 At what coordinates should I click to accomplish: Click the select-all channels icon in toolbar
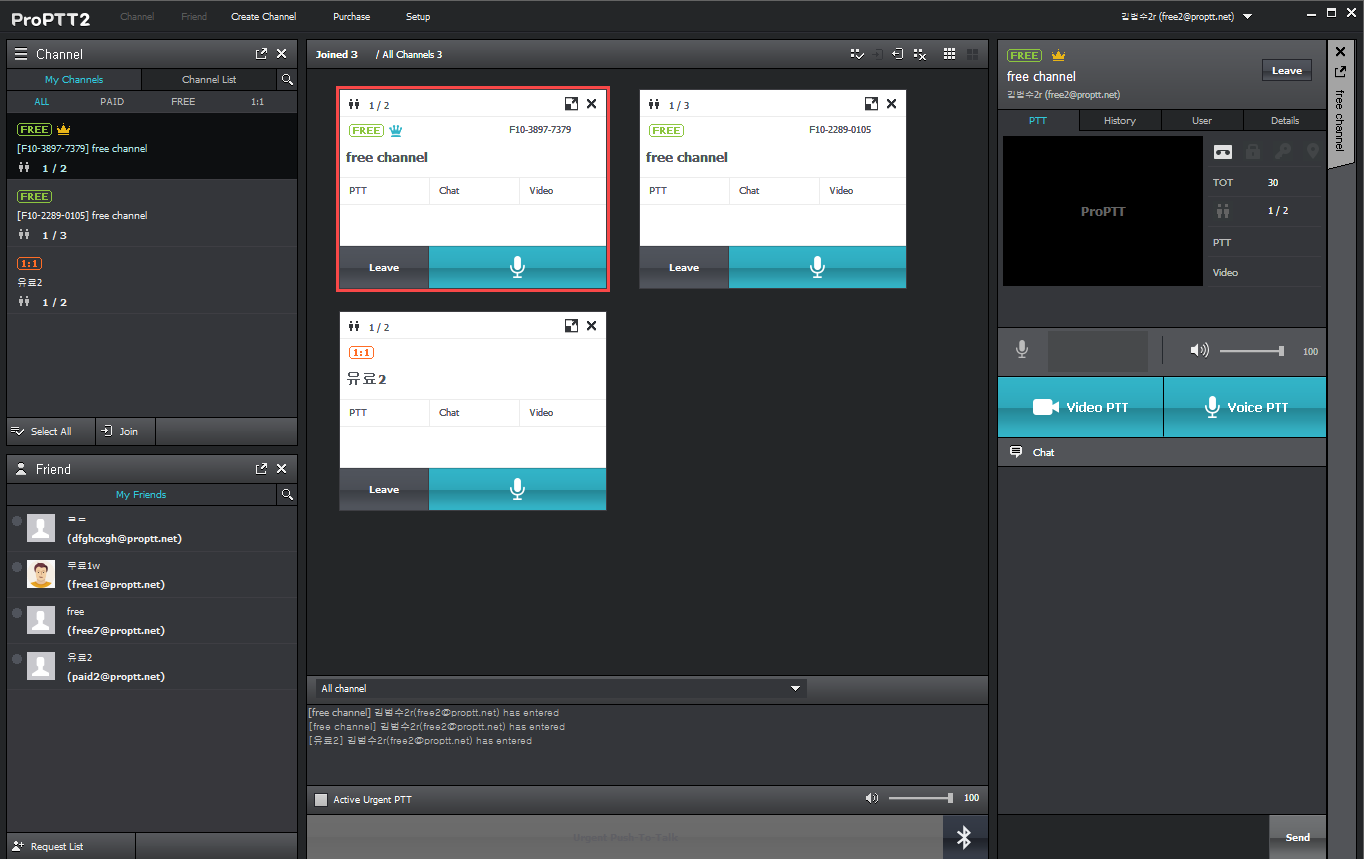click(x=857, y=54)
